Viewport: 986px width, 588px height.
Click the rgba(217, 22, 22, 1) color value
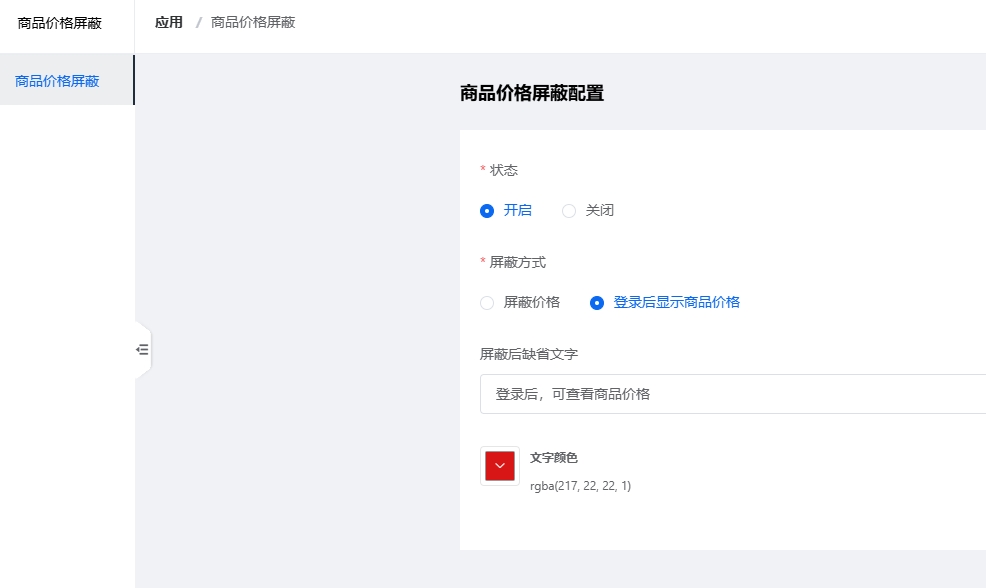click(x=580, y=485)
